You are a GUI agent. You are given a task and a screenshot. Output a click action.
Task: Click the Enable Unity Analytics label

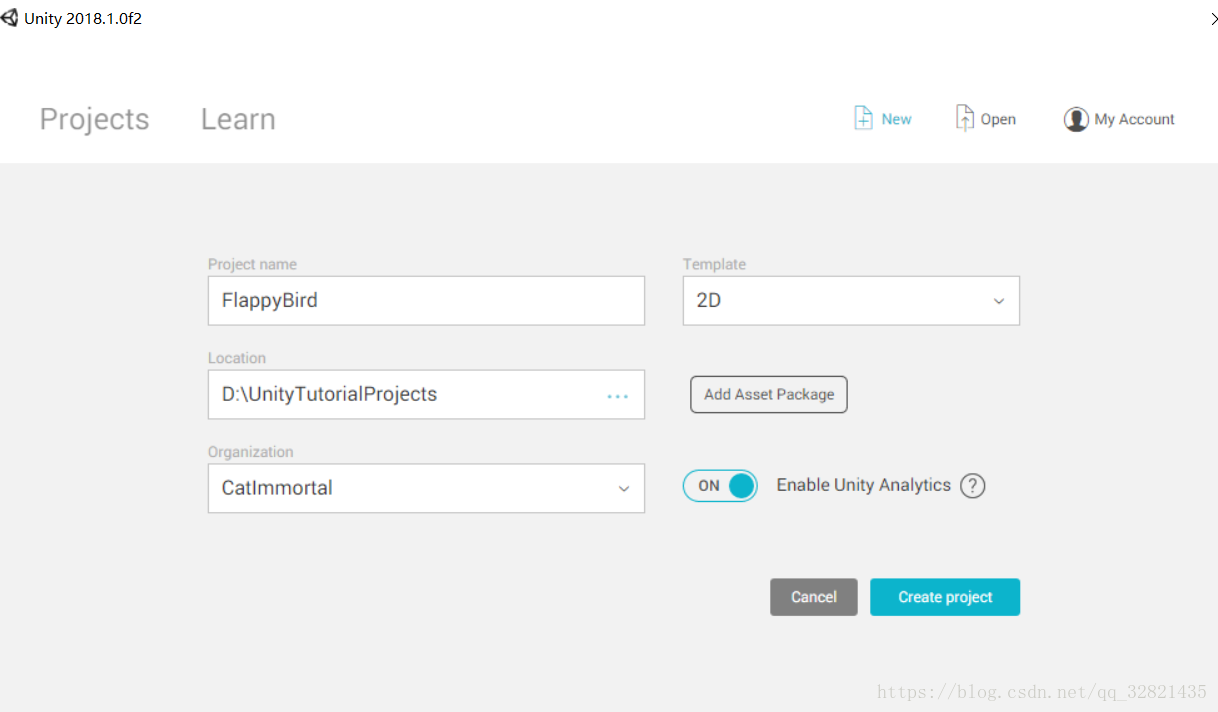[x=864, y=485]
